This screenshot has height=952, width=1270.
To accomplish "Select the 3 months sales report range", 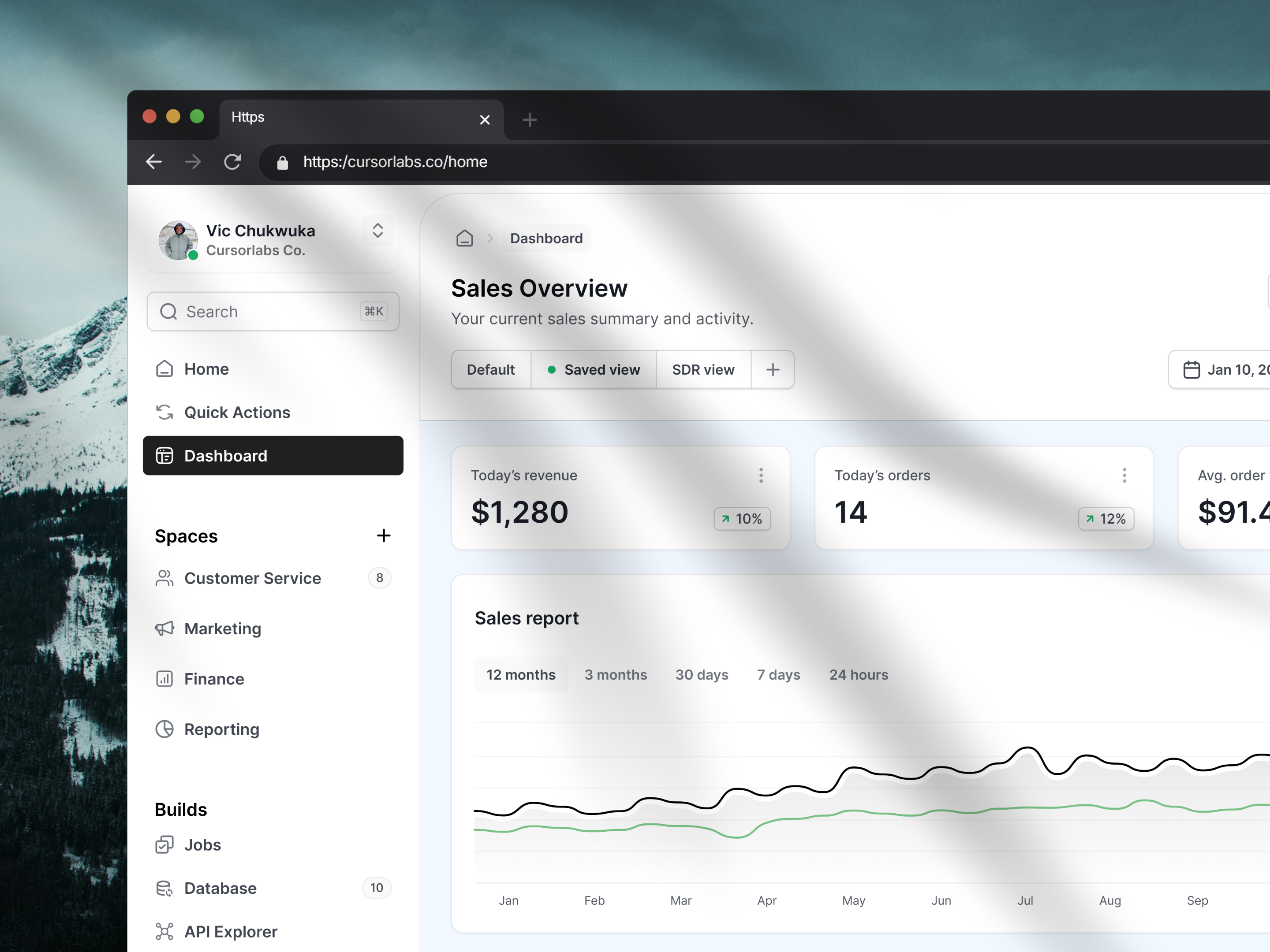I will pos(616,674).
